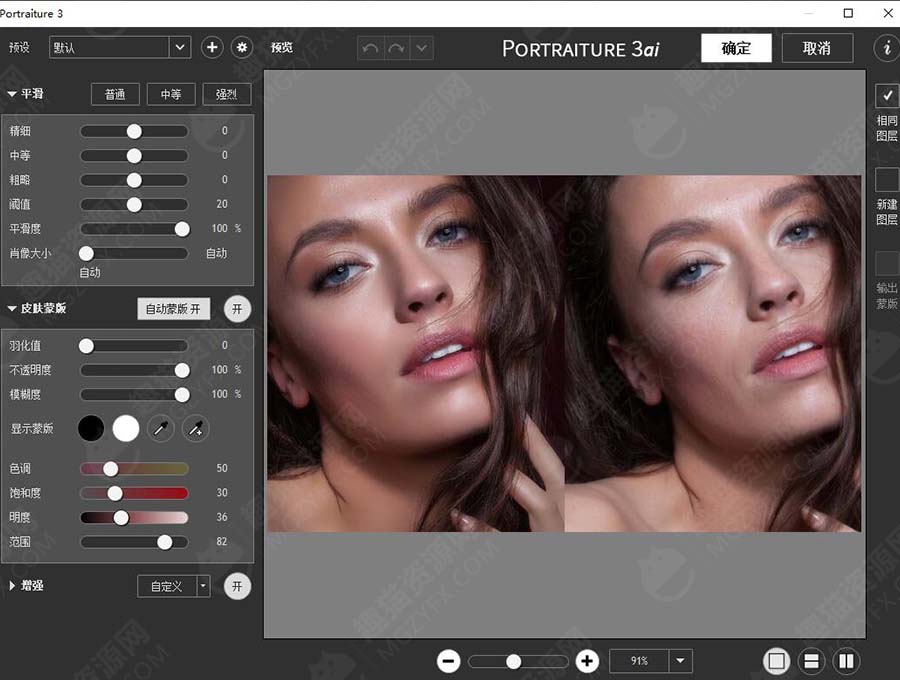Pick the add-color eyedropper plus tool
The height and width of the screenshot is (680, 900).
point(196,429)
